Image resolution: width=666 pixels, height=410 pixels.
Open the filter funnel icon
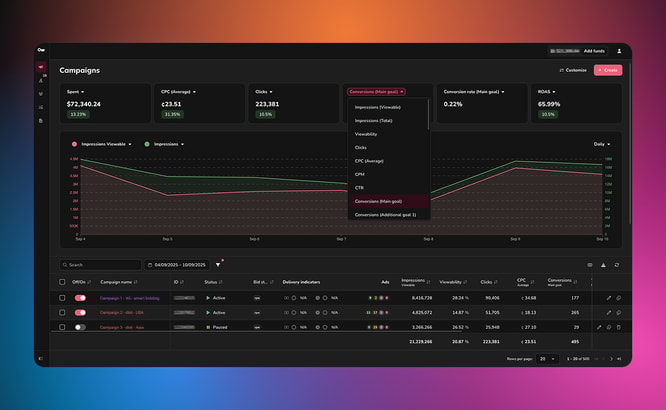coord(218,265)
